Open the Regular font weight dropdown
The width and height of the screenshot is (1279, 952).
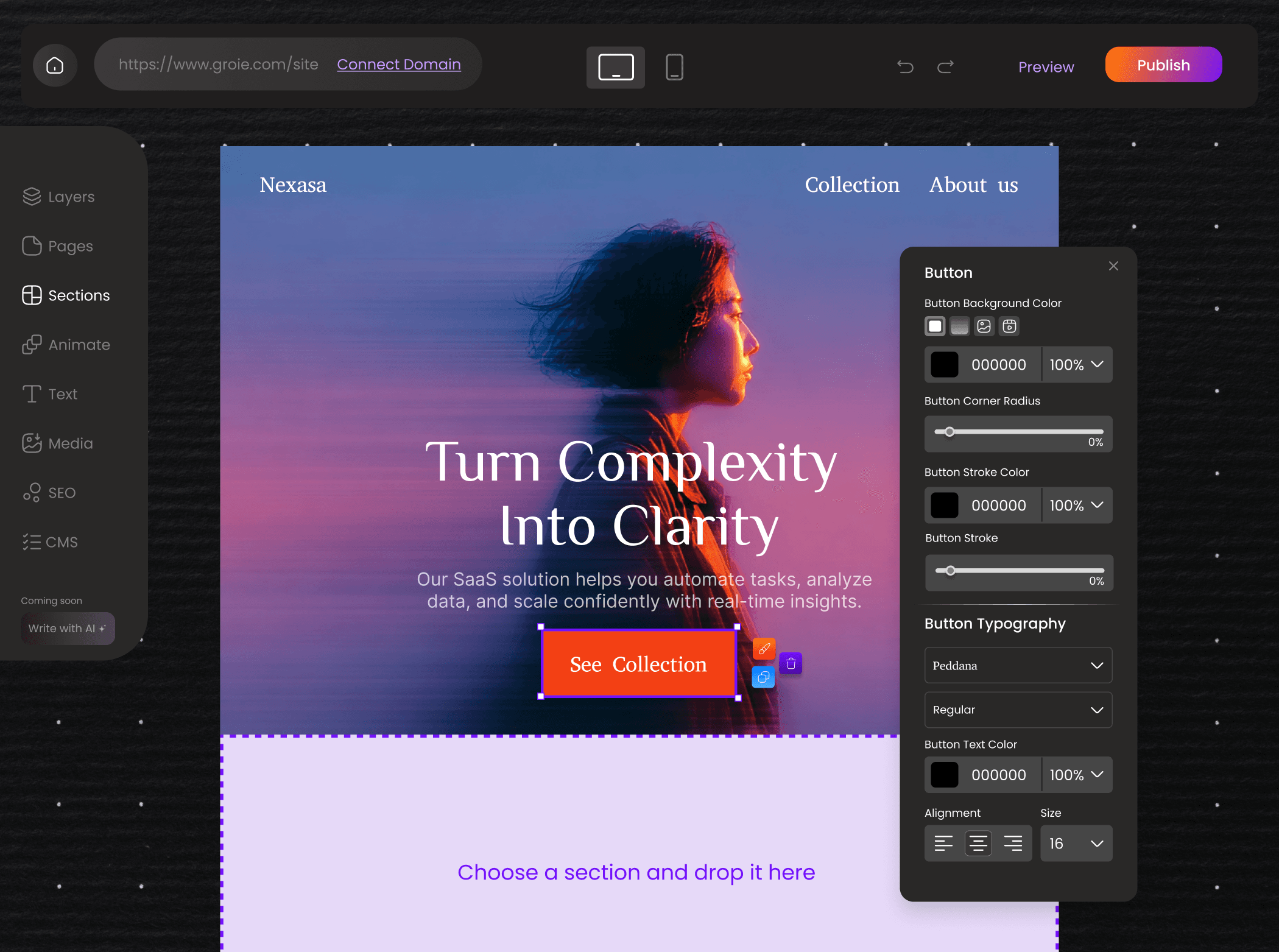pos(1018,710)
